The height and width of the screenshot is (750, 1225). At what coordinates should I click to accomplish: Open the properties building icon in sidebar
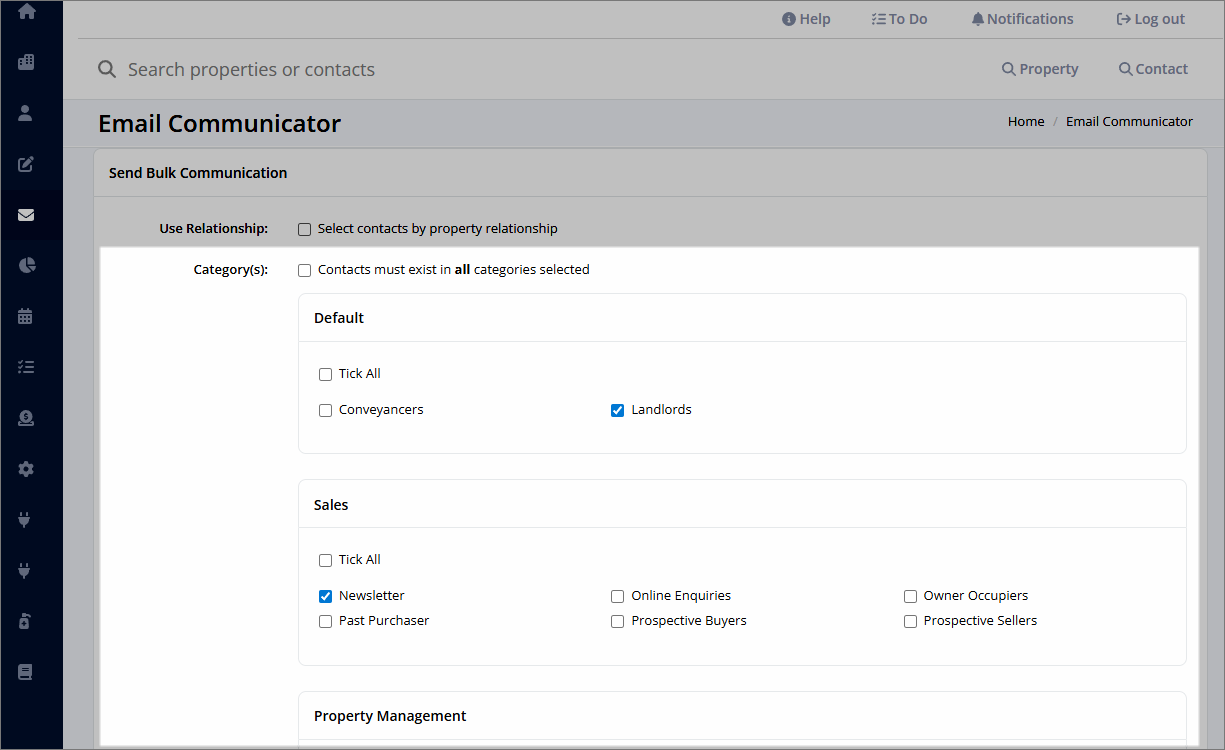tap(26, 62)
